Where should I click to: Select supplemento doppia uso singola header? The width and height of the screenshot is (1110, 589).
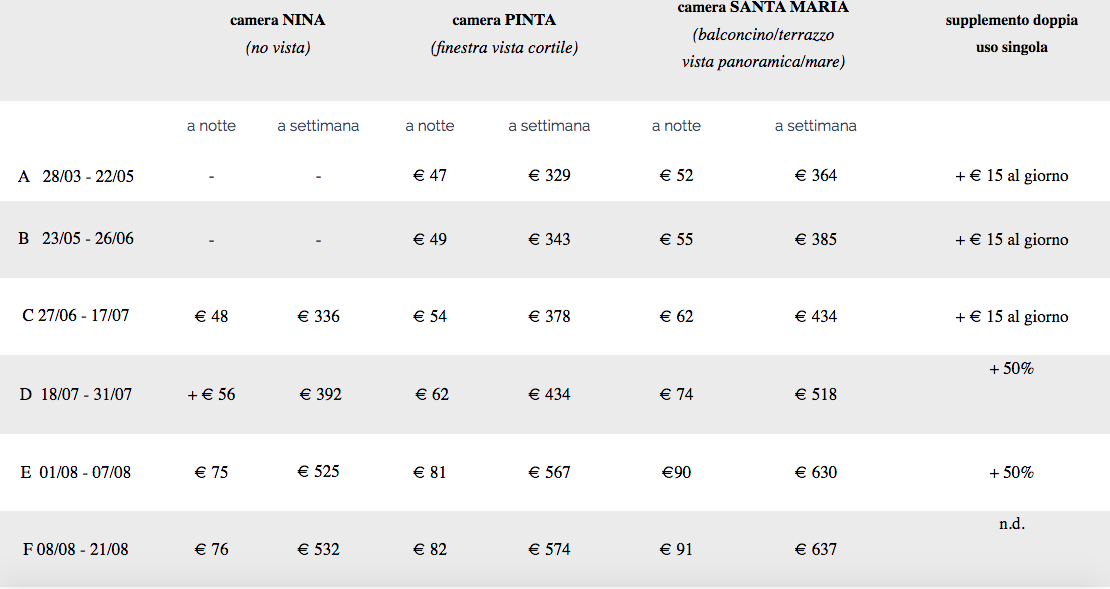coord(1012,33)
